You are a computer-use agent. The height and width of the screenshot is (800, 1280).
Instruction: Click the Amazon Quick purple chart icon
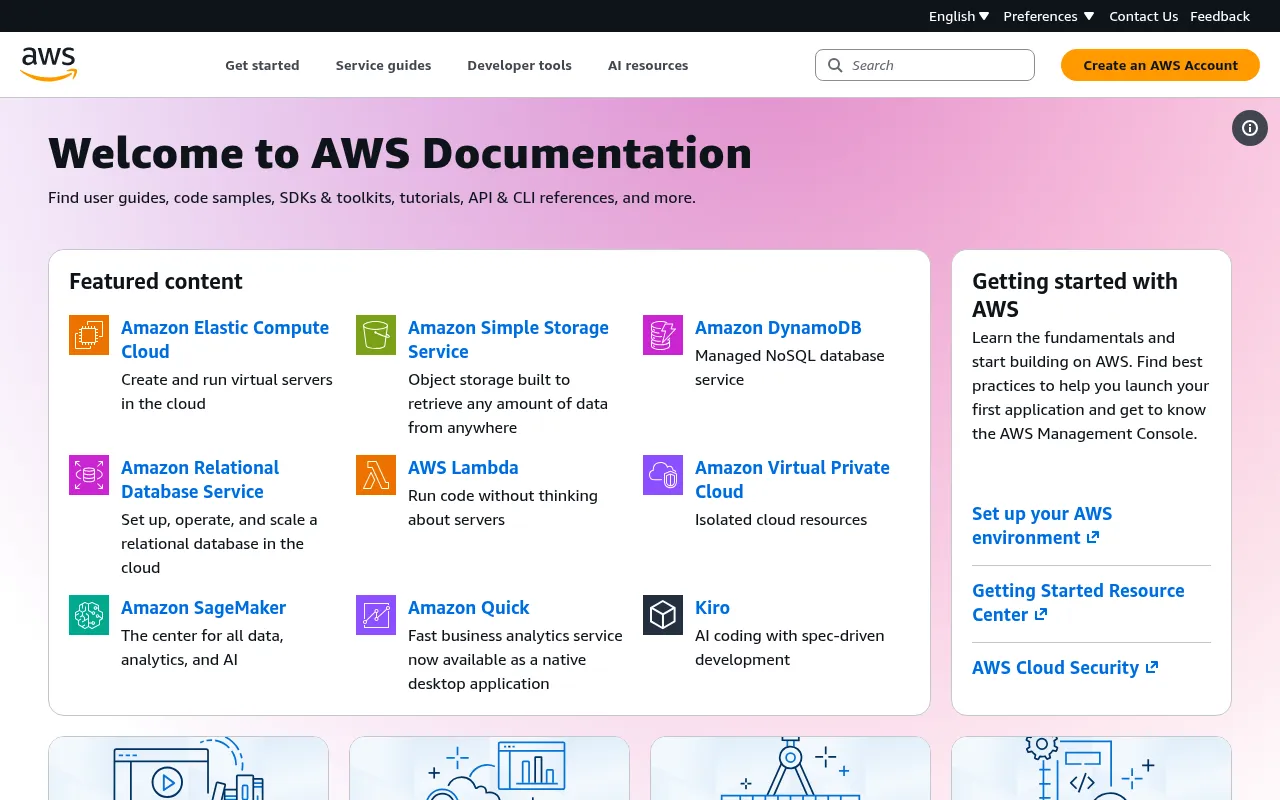376,615
